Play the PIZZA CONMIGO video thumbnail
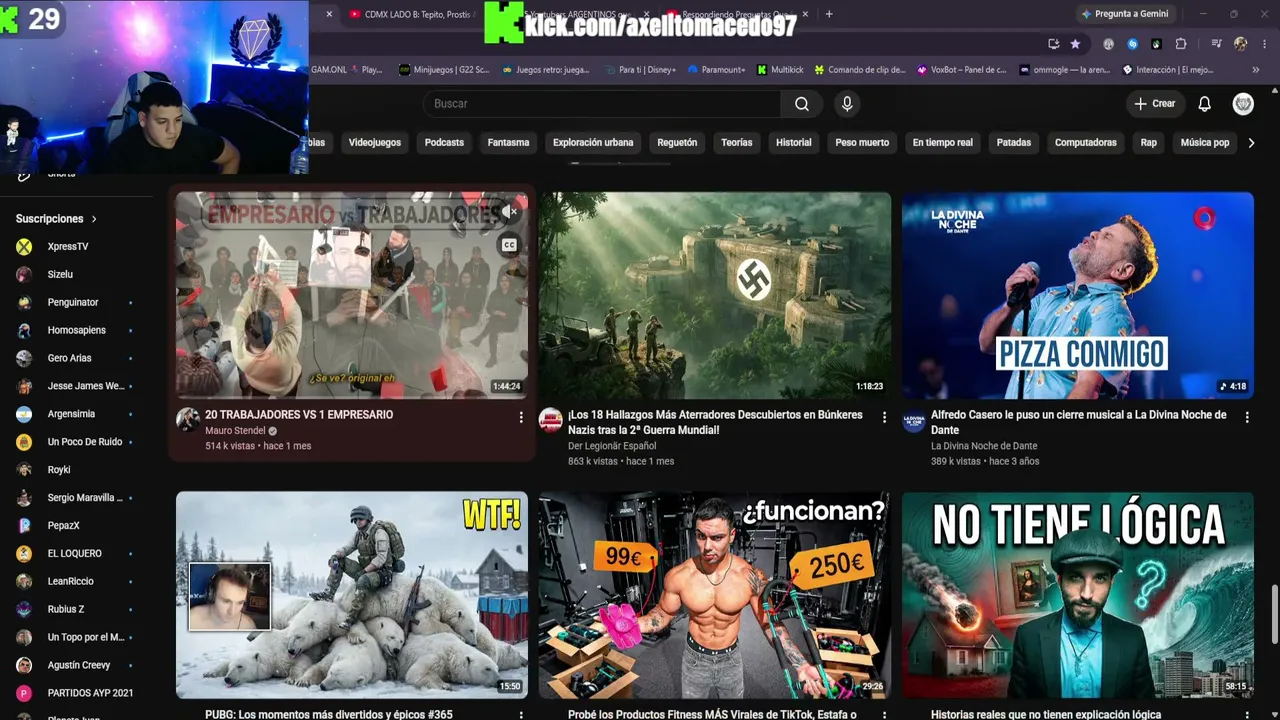 click(1078, 296)
